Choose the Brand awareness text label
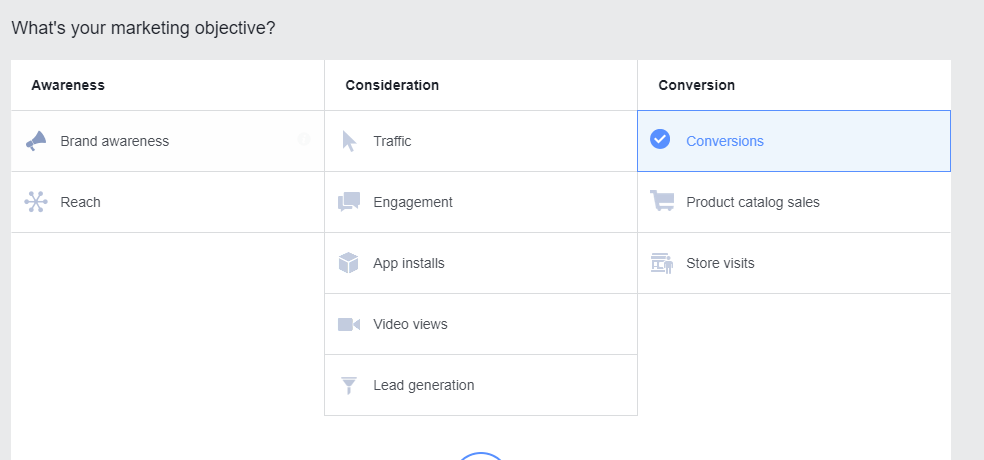Screen dimensions: 984x460 click(114, 141)
